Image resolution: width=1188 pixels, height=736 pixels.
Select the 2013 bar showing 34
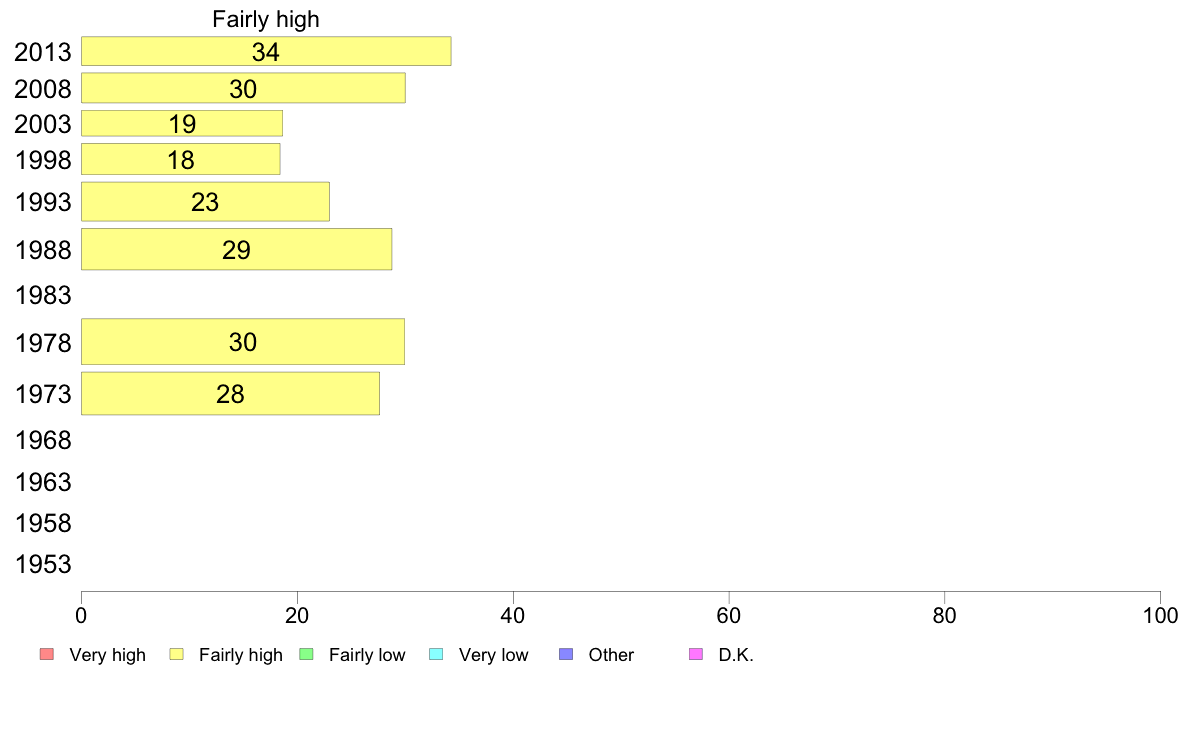click(266, 51)
